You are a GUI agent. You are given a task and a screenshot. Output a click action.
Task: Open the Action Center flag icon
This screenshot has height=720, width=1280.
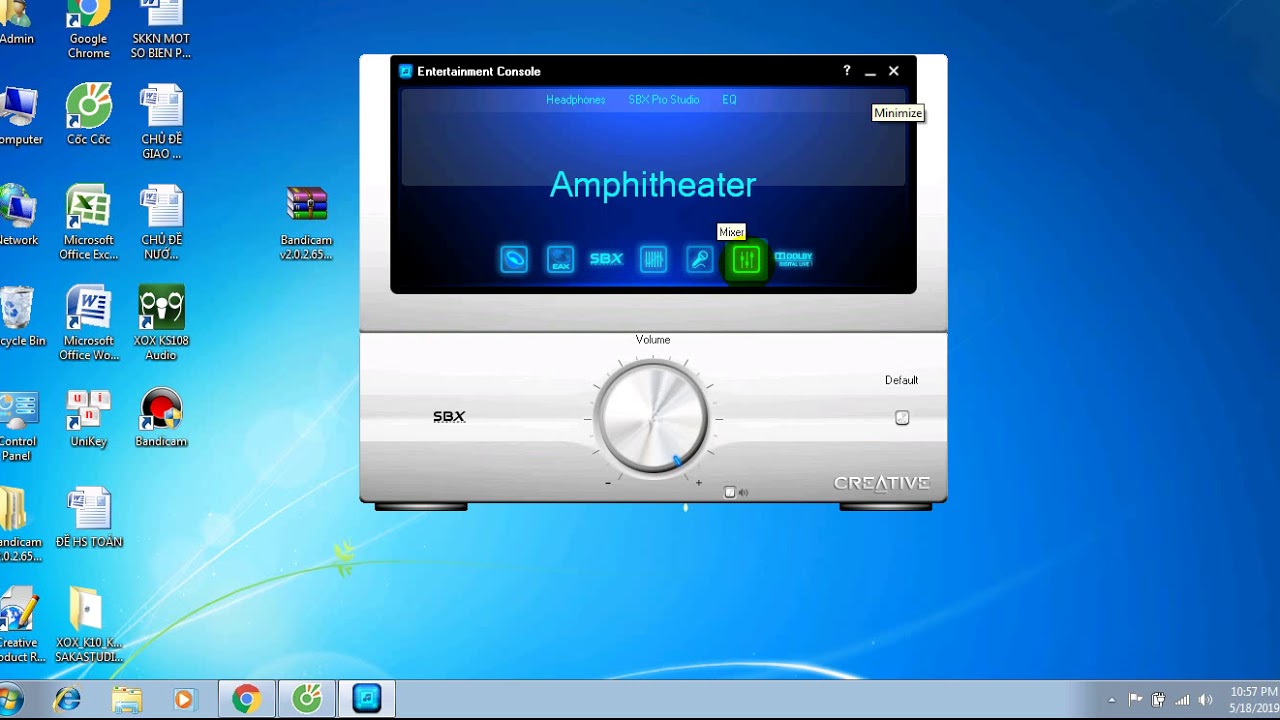tap(1135, 700)
